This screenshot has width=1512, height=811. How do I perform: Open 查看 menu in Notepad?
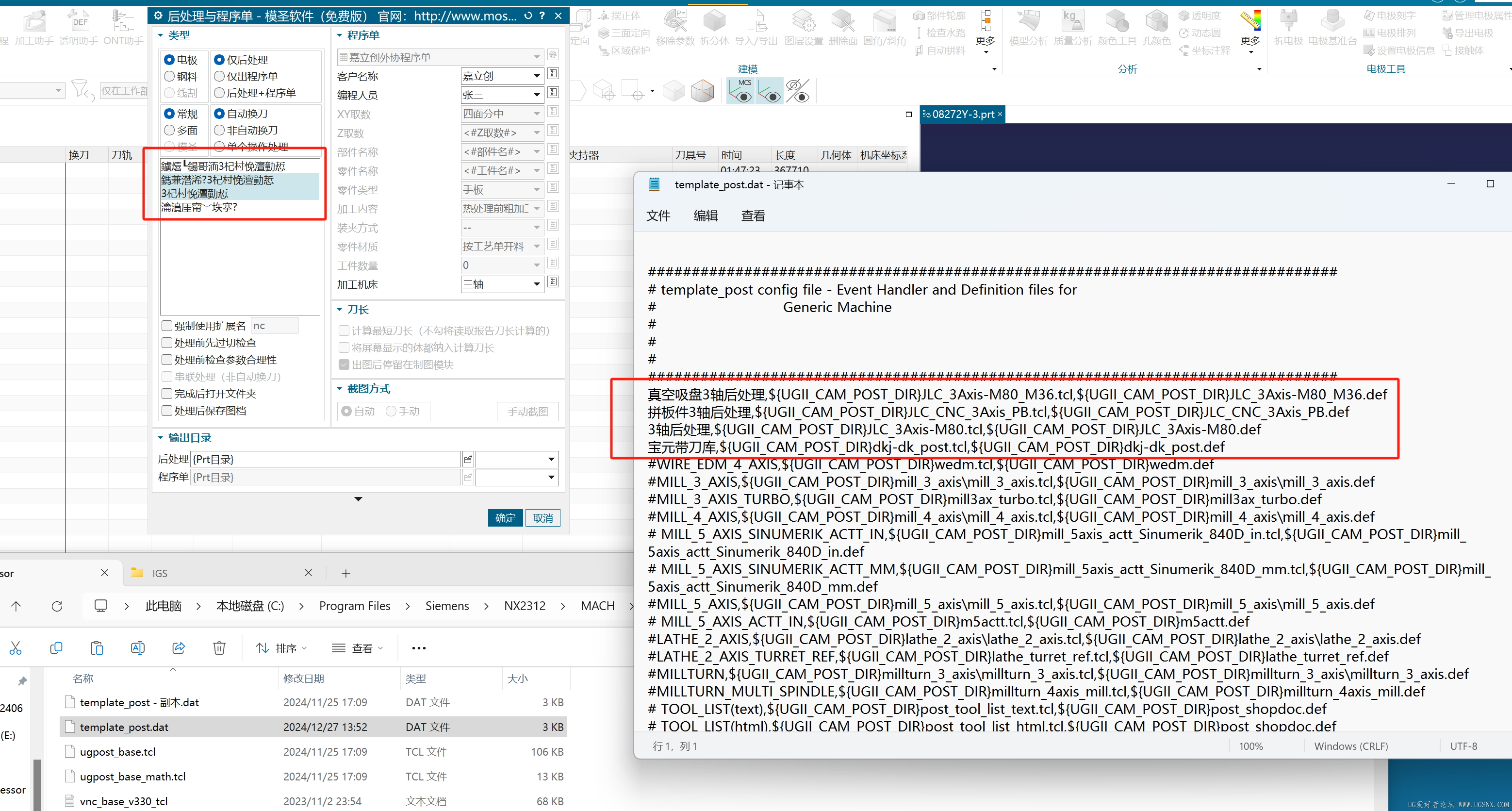(753, 215)
